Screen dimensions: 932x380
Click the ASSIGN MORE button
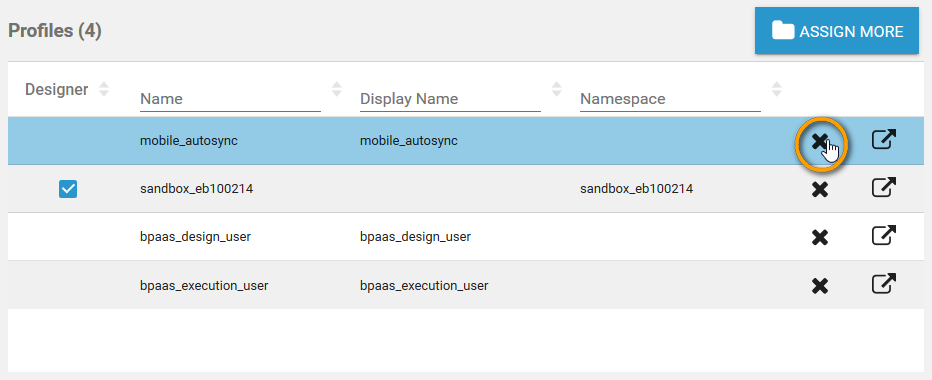[x=837, y=31]
